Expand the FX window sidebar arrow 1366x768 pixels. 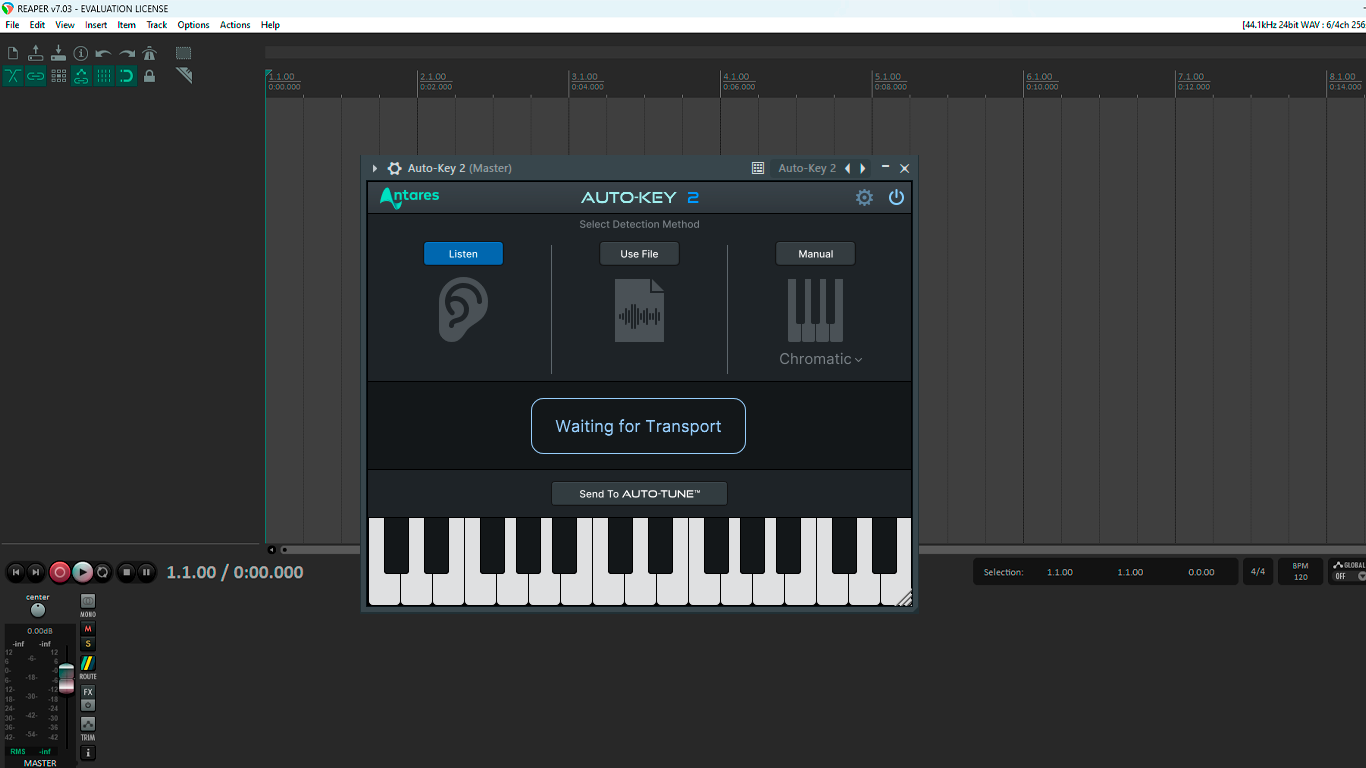click(375, 169)
